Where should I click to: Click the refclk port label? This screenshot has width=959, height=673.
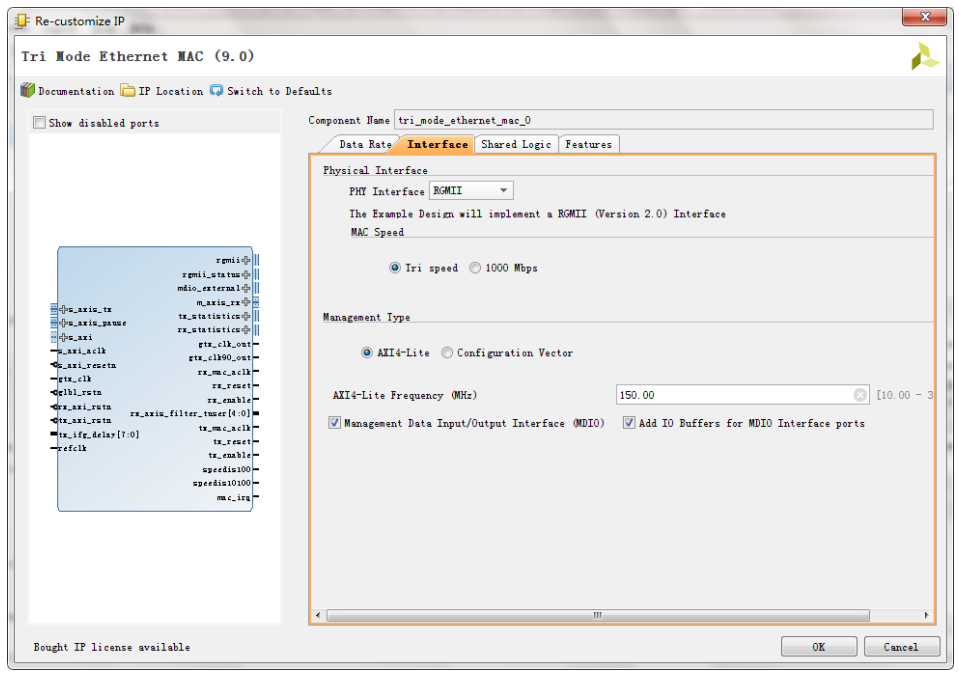72,448
